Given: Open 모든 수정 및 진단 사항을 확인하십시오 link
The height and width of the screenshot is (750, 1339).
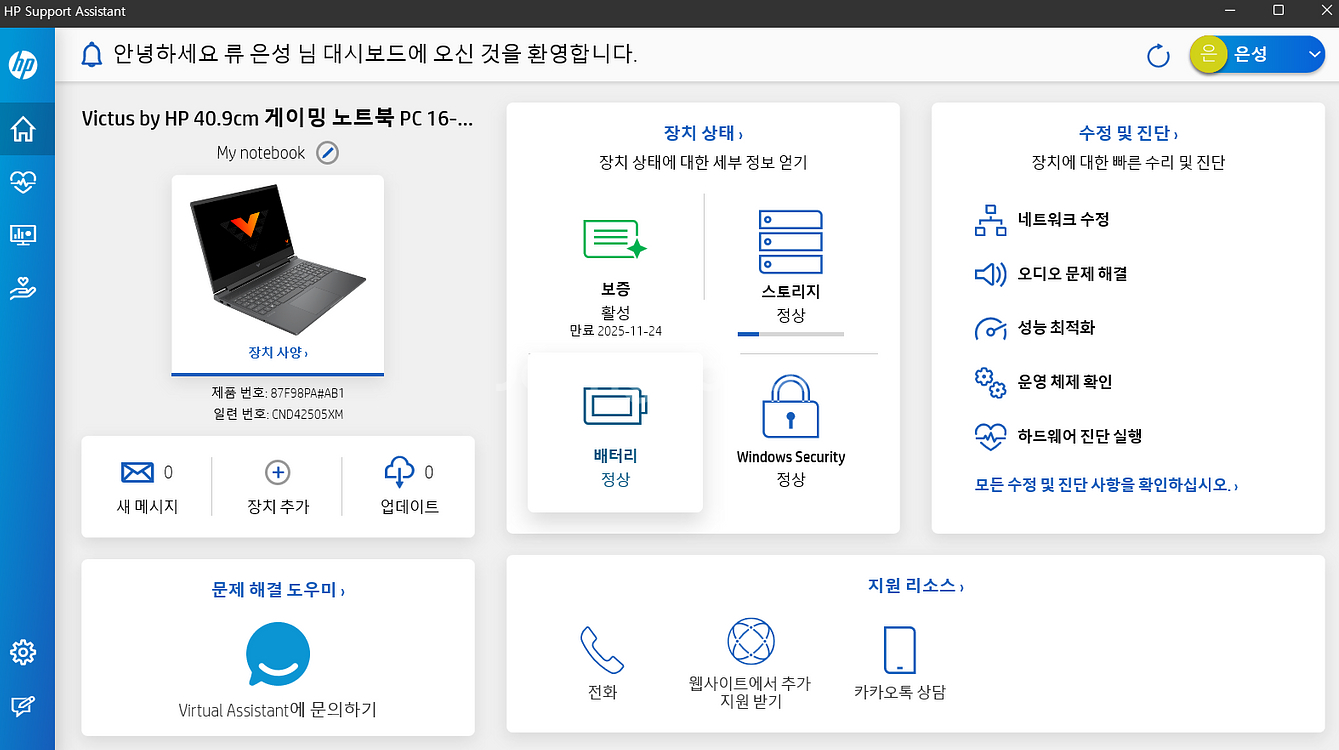Looking at the screenshot, I should pos(1106,485).
